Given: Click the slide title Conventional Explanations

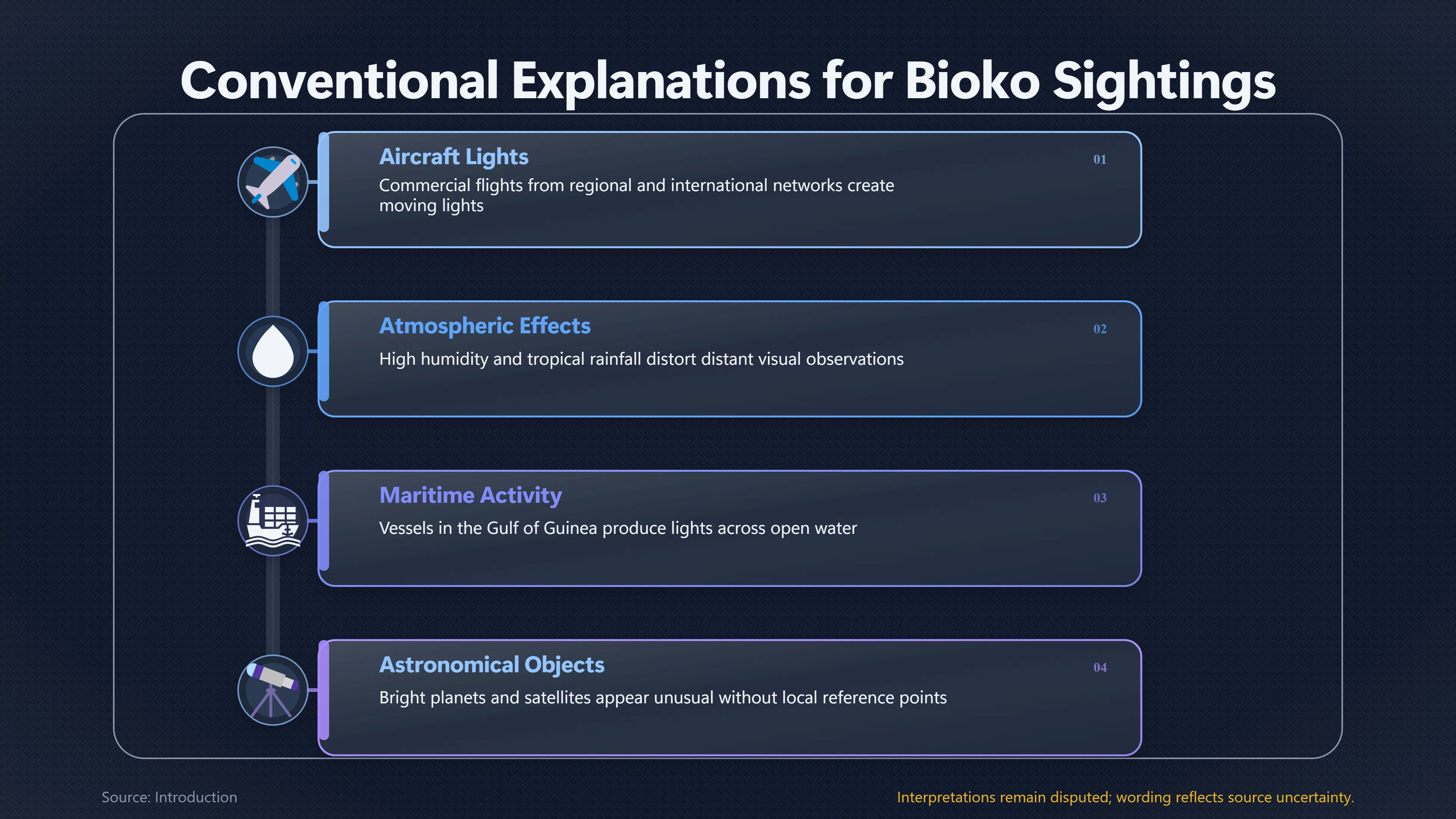Looking at the screenshot, I should [x=728, y=81].
